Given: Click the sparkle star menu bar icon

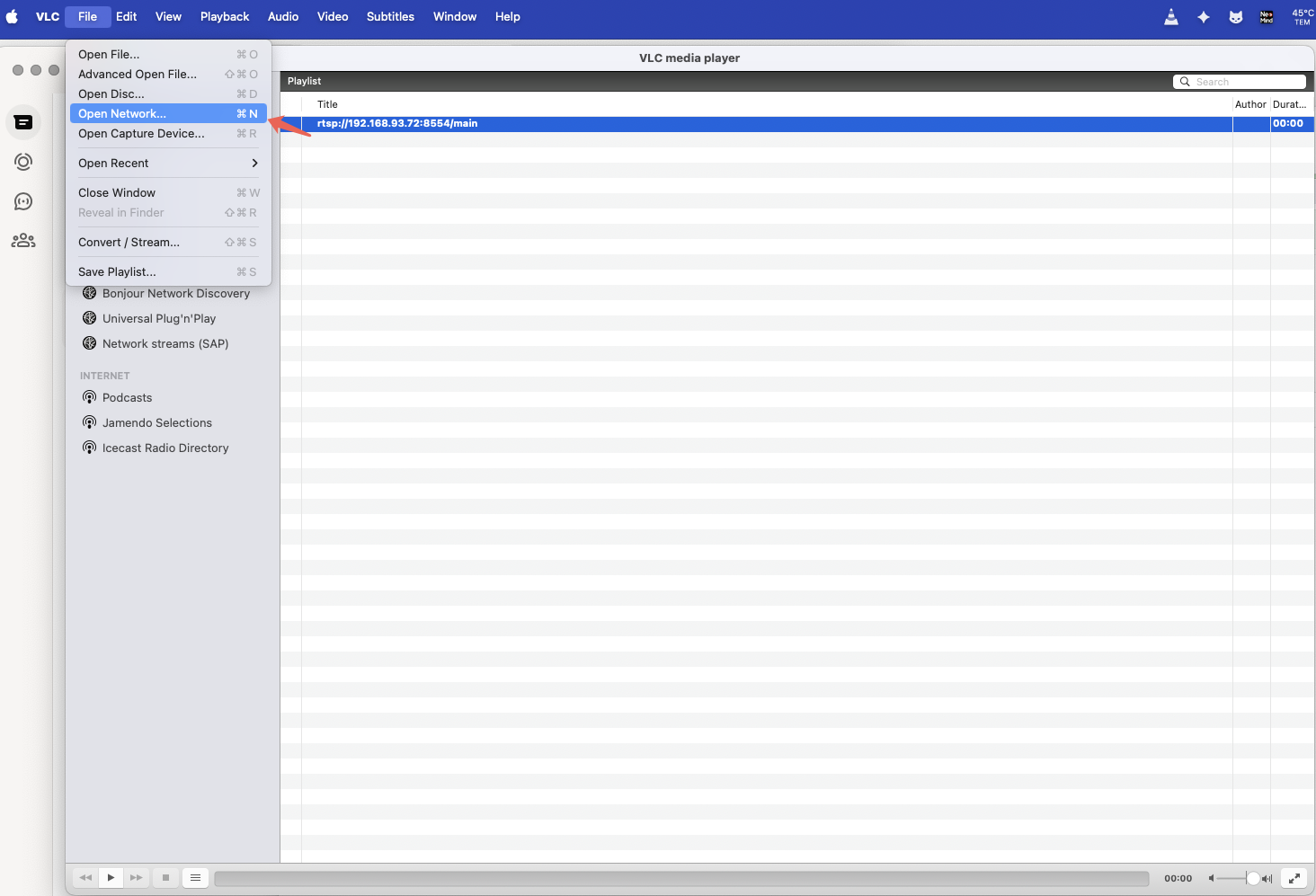Looking at the screenshot, I should tap(1204, 16).
